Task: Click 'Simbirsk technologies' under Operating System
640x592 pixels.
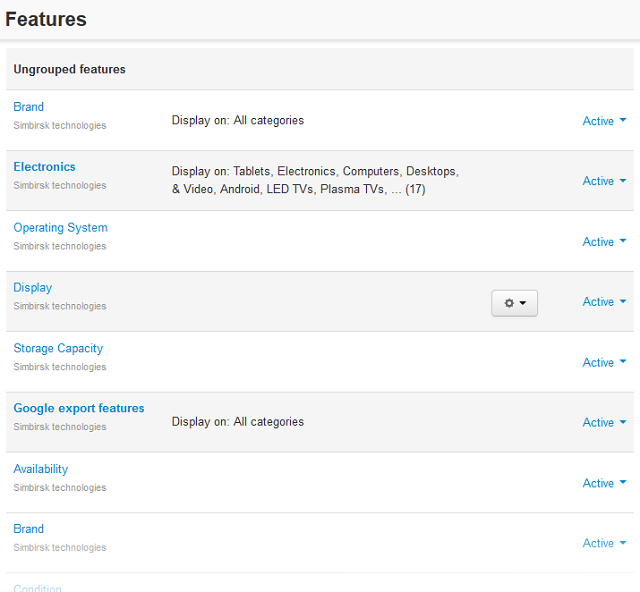Action: 60,246
